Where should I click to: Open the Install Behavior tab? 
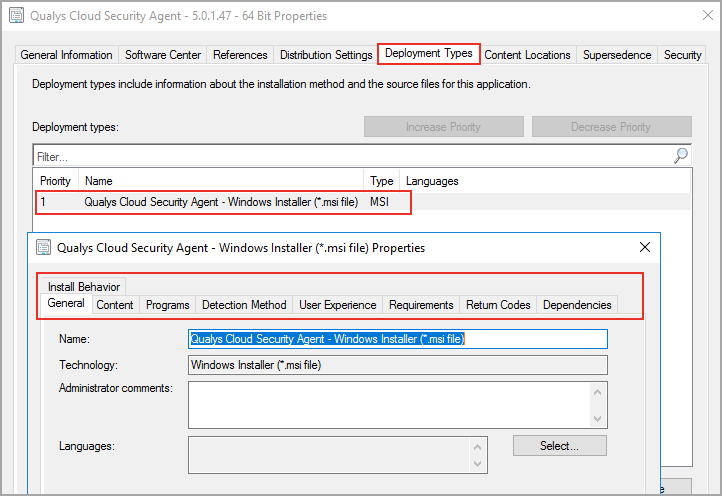tap(84, 287)
